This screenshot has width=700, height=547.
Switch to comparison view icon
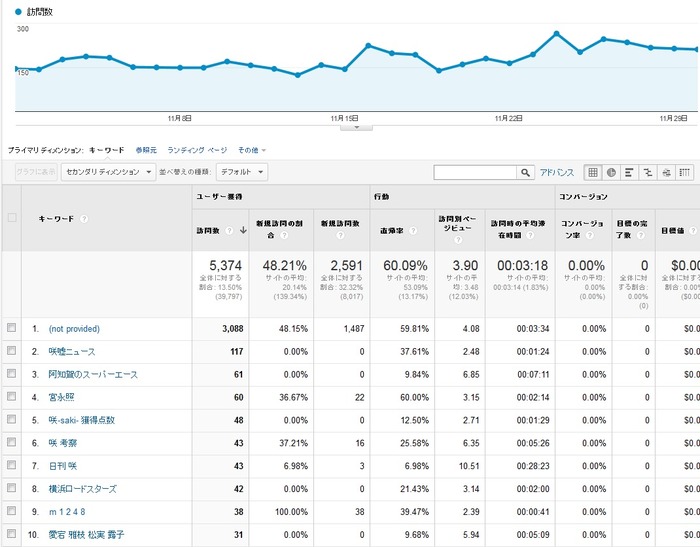click(648, 172)
